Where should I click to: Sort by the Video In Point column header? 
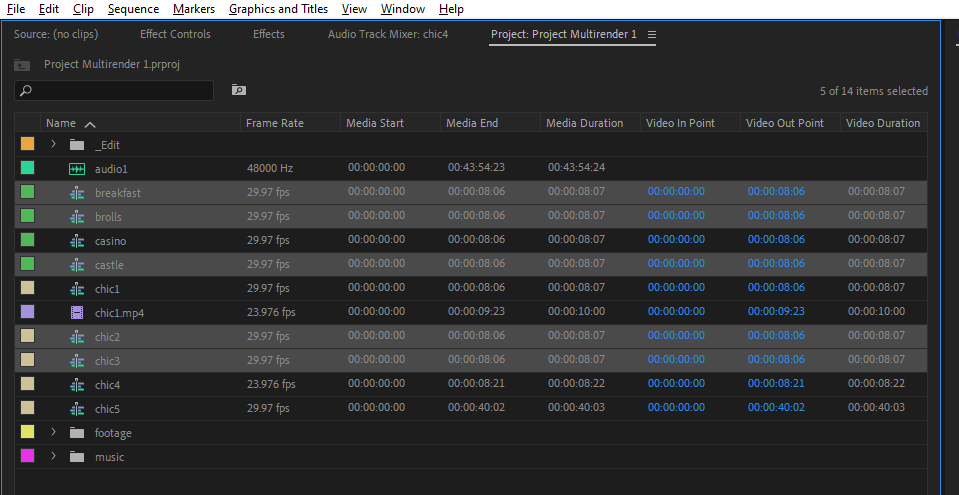click(x=680, y=123)
